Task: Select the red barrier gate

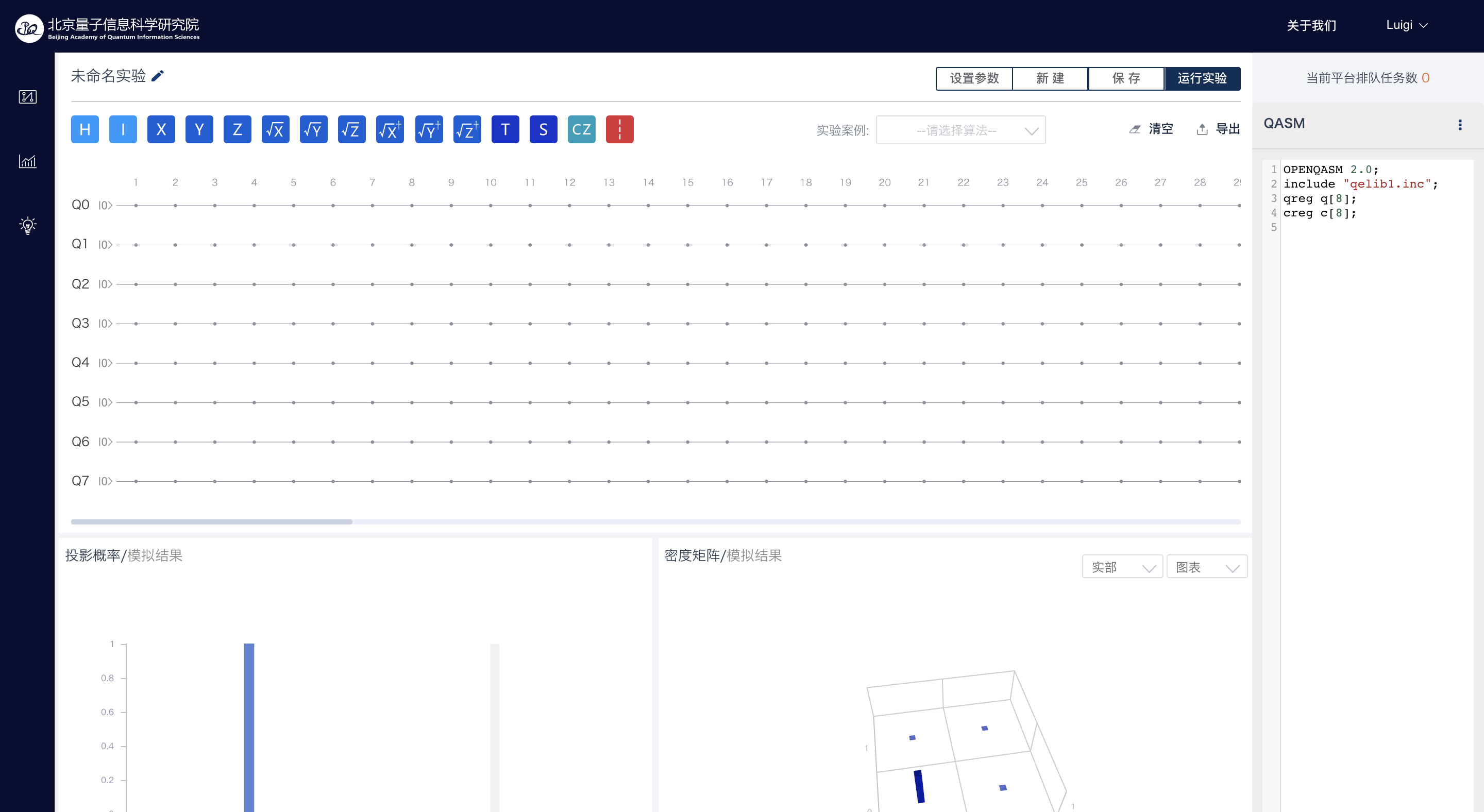Action: click(x=620, y=129)
